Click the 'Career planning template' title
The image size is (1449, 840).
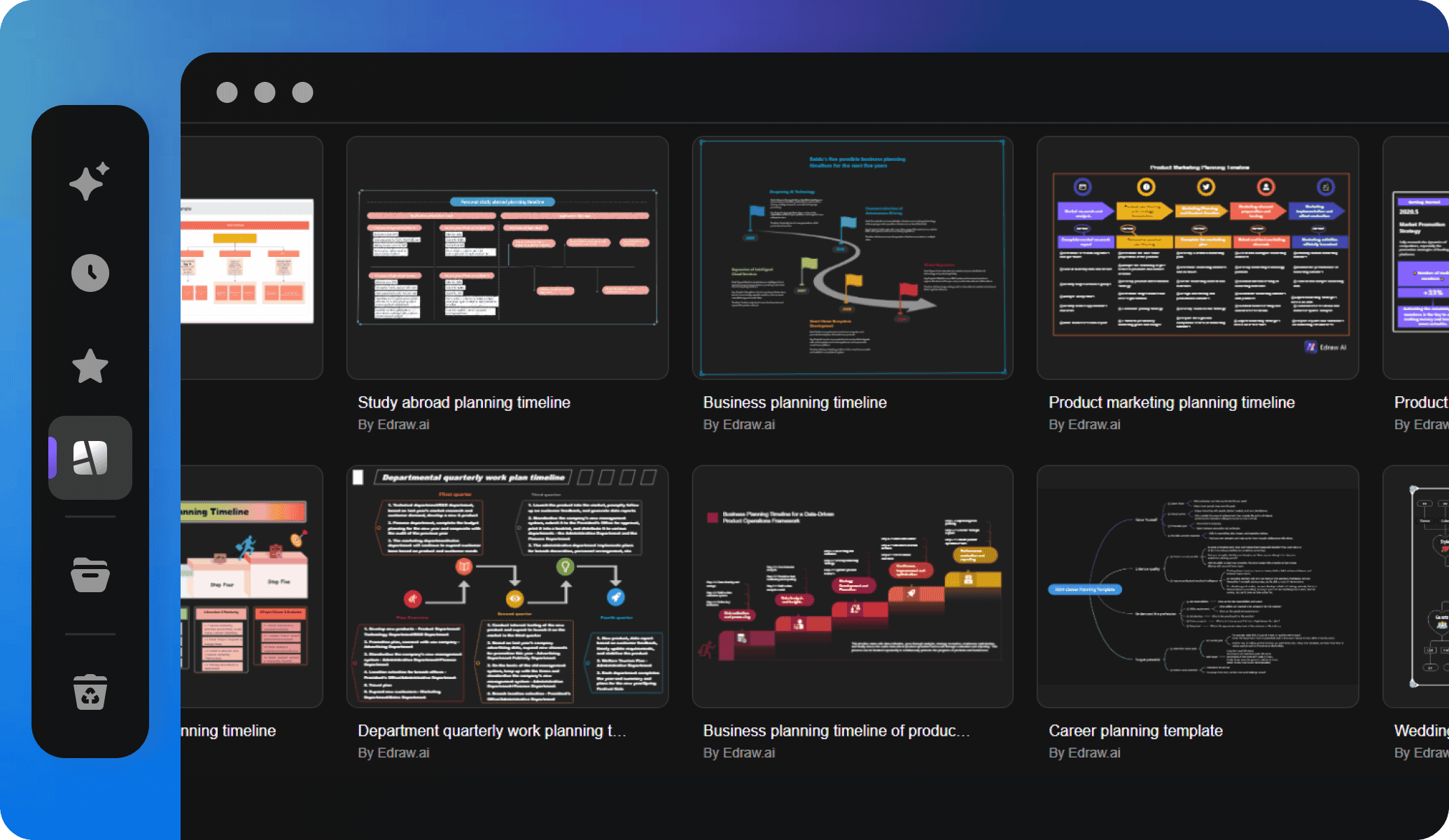pos(1135,731)
